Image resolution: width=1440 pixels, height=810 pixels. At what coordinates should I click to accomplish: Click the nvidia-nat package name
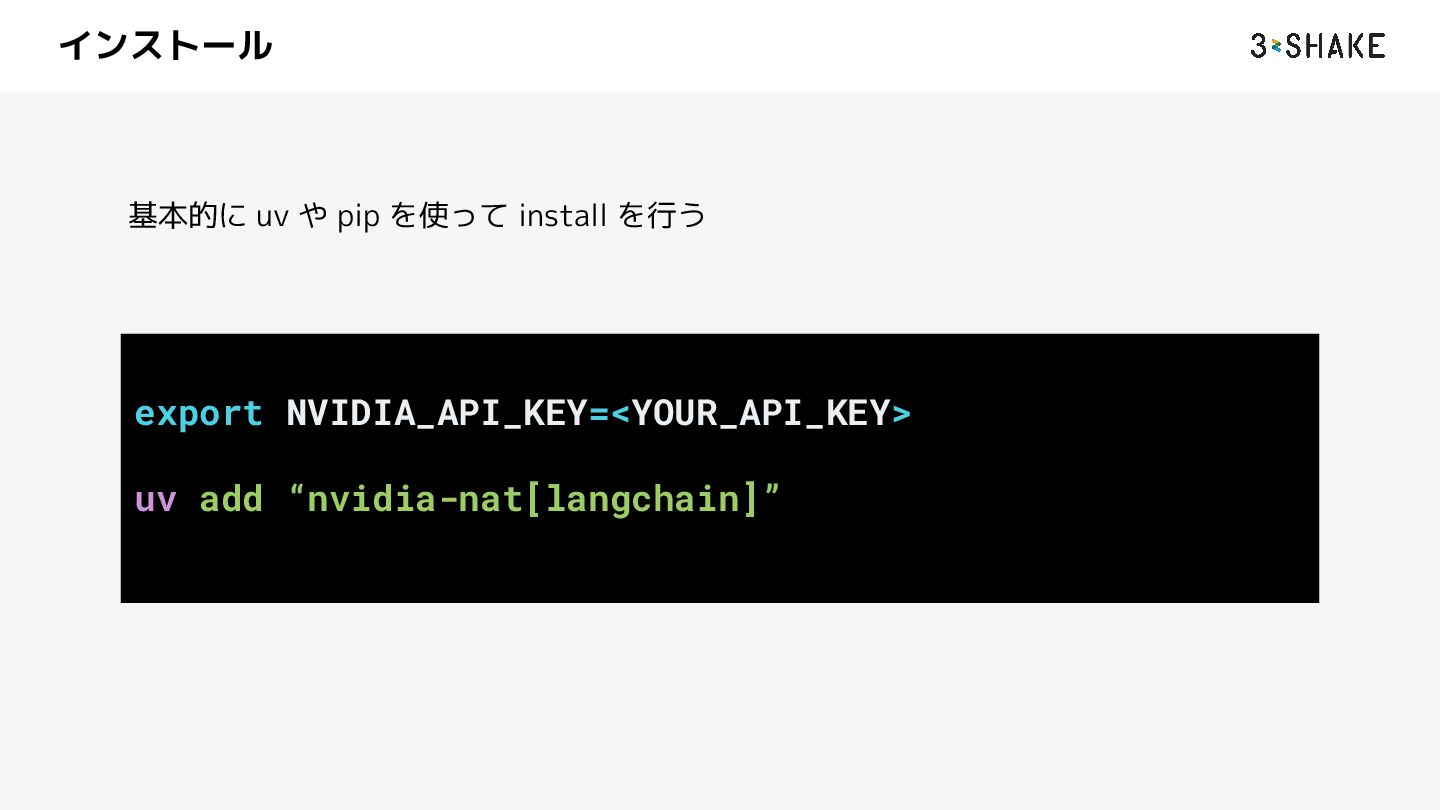(x=414, y=498)
